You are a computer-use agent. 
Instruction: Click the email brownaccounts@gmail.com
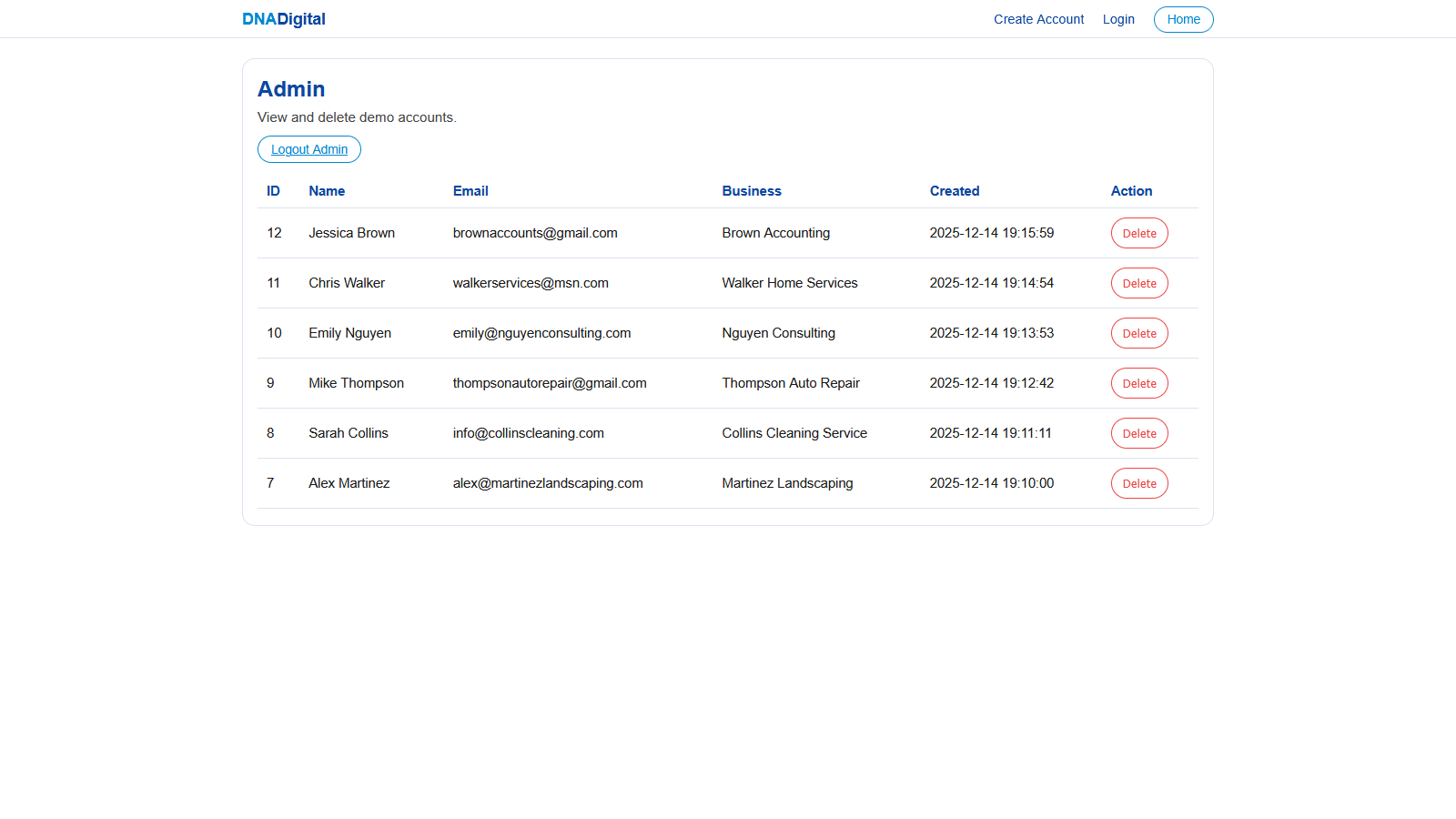point(535,233)
